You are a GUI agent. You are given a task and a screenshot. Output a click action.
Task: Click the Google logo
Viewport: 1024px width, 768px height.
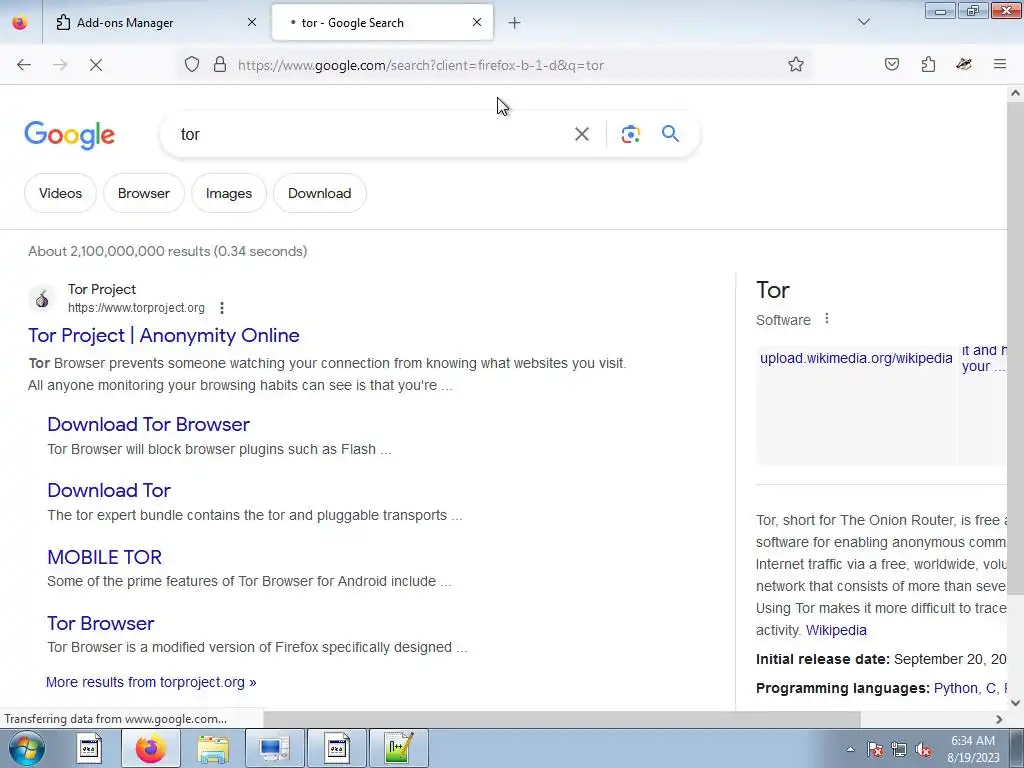[69, 135]
